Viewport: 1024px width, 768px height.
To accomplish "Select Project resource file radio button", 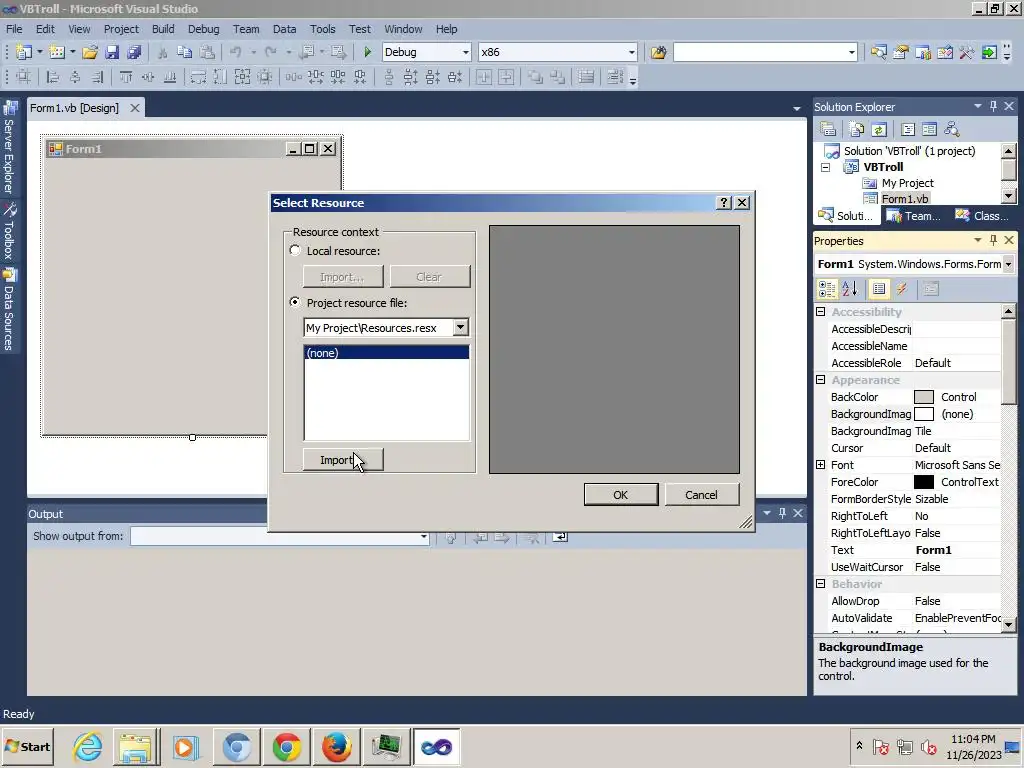I will tap(295, 302).
